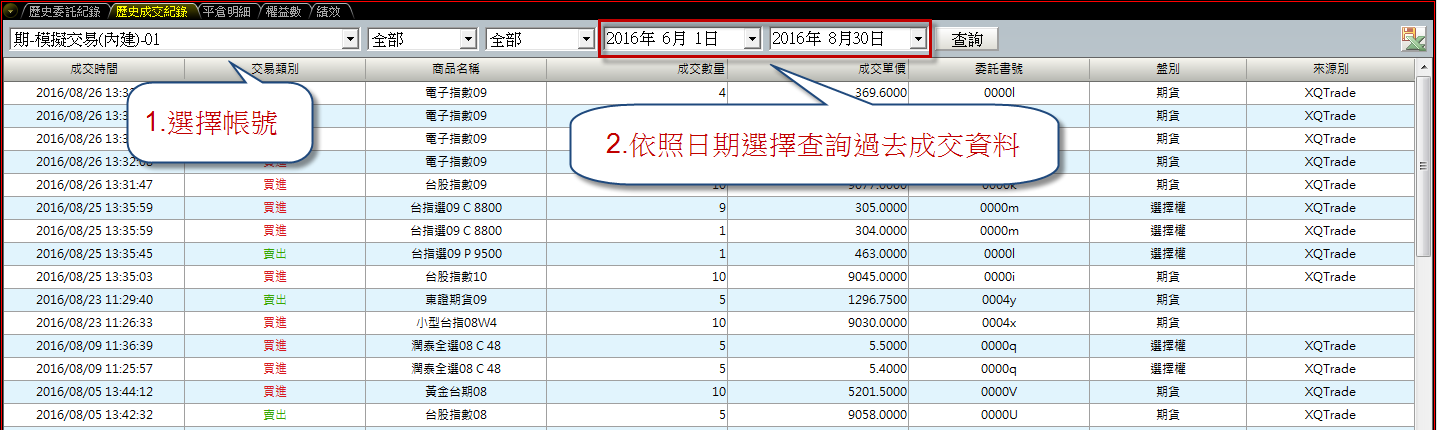Screen dimensions: 1437x430
Task: Open the account selection dropdown
Action: [350, 39]
